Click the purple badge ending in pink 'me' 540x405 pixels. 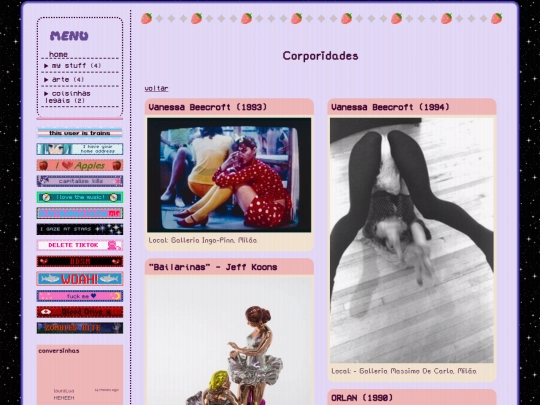pos(80,213)
